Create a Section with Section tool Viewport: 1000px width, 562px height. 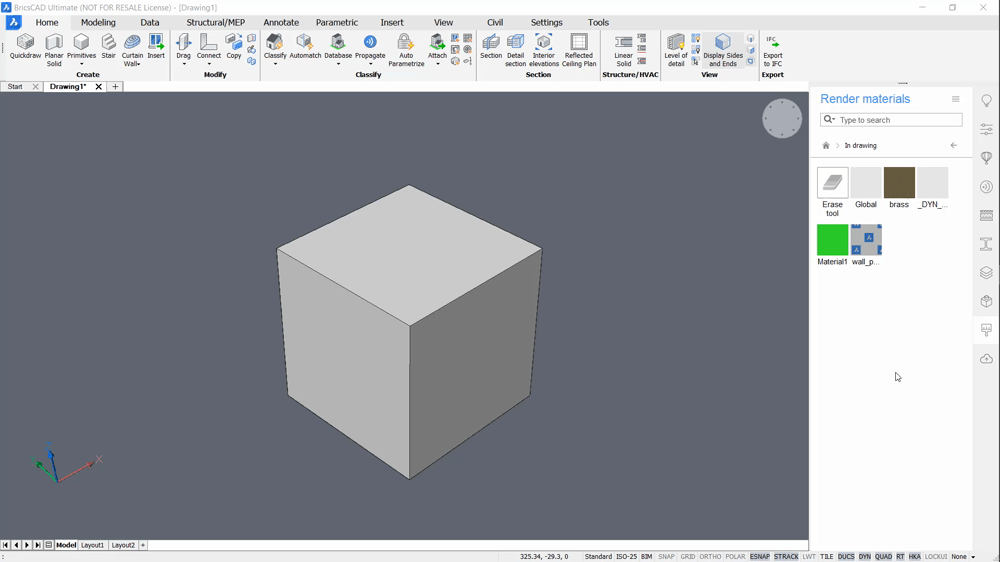pyautogui.click(x=491, y=47)
